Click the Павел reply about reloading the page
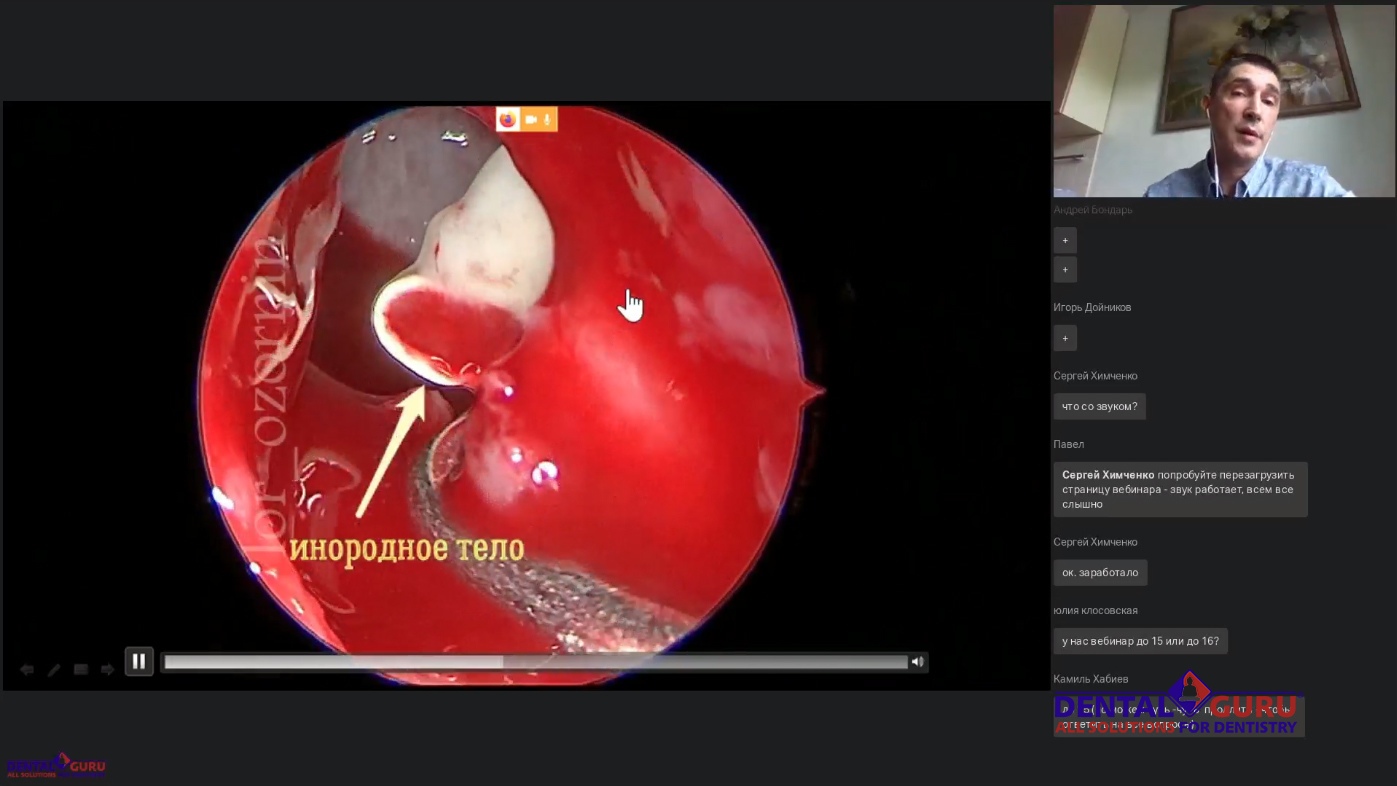The image size is (1397, 786). pyautogui.click(x=1180, y=489)
